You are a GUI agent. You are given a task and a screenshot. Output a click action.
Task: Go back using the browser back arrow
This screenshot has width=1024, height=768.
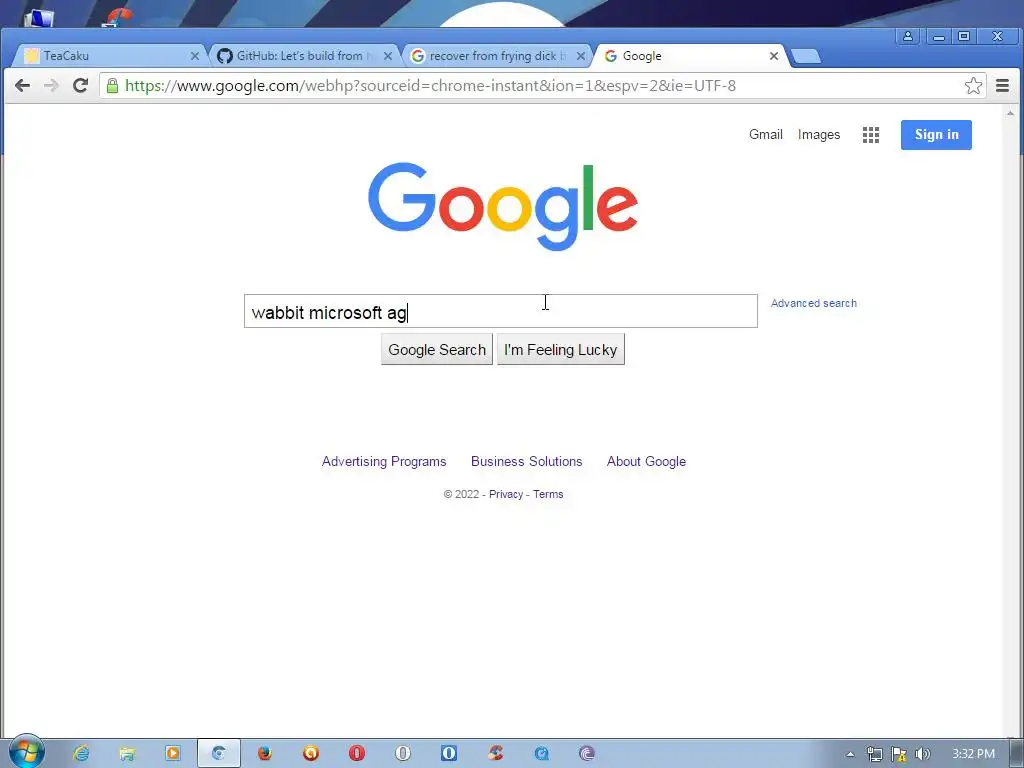pos(22,86)
